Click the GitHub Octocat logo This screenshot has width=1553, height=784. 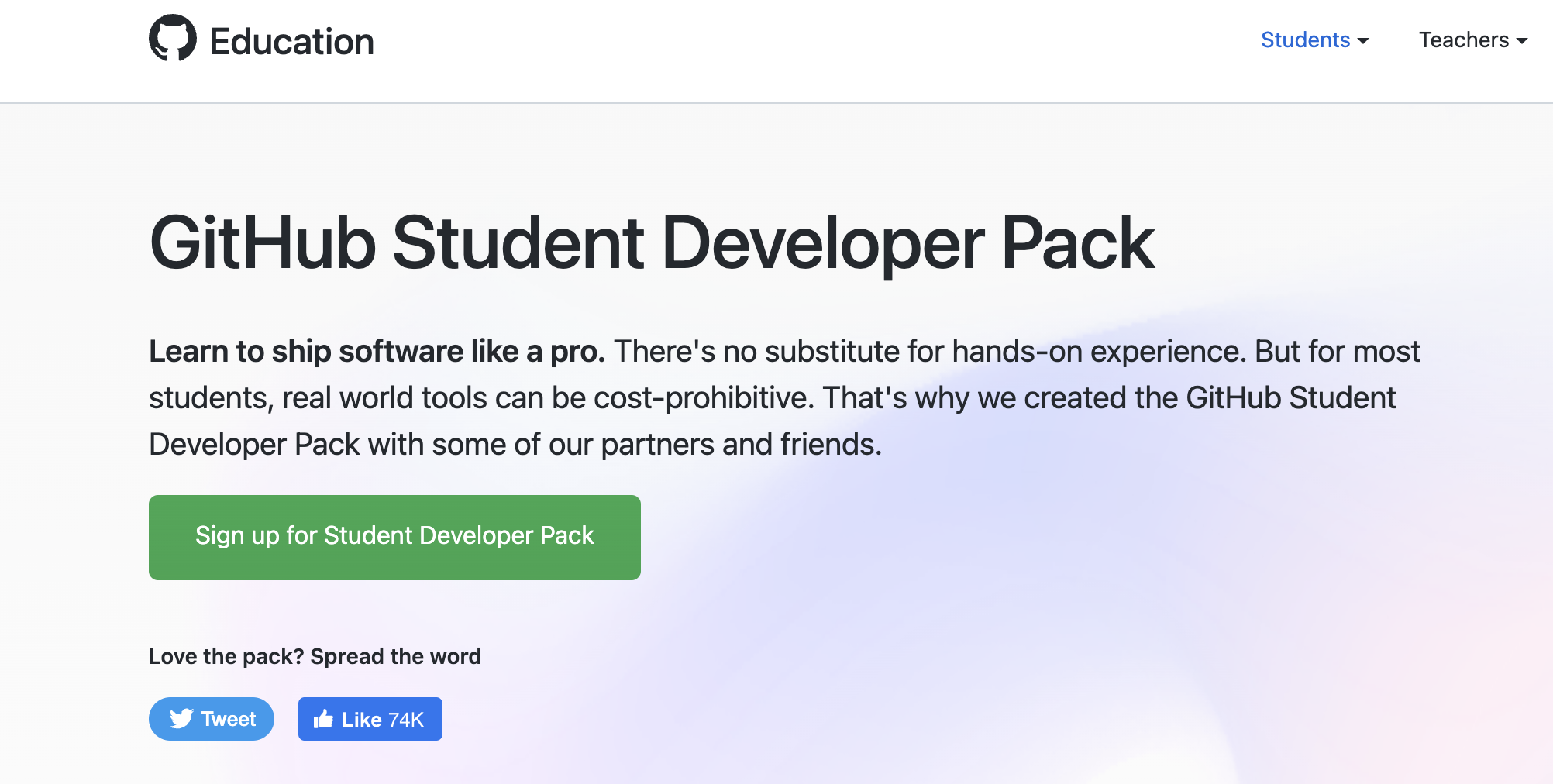pyautogui.click(x=173, y=37)
